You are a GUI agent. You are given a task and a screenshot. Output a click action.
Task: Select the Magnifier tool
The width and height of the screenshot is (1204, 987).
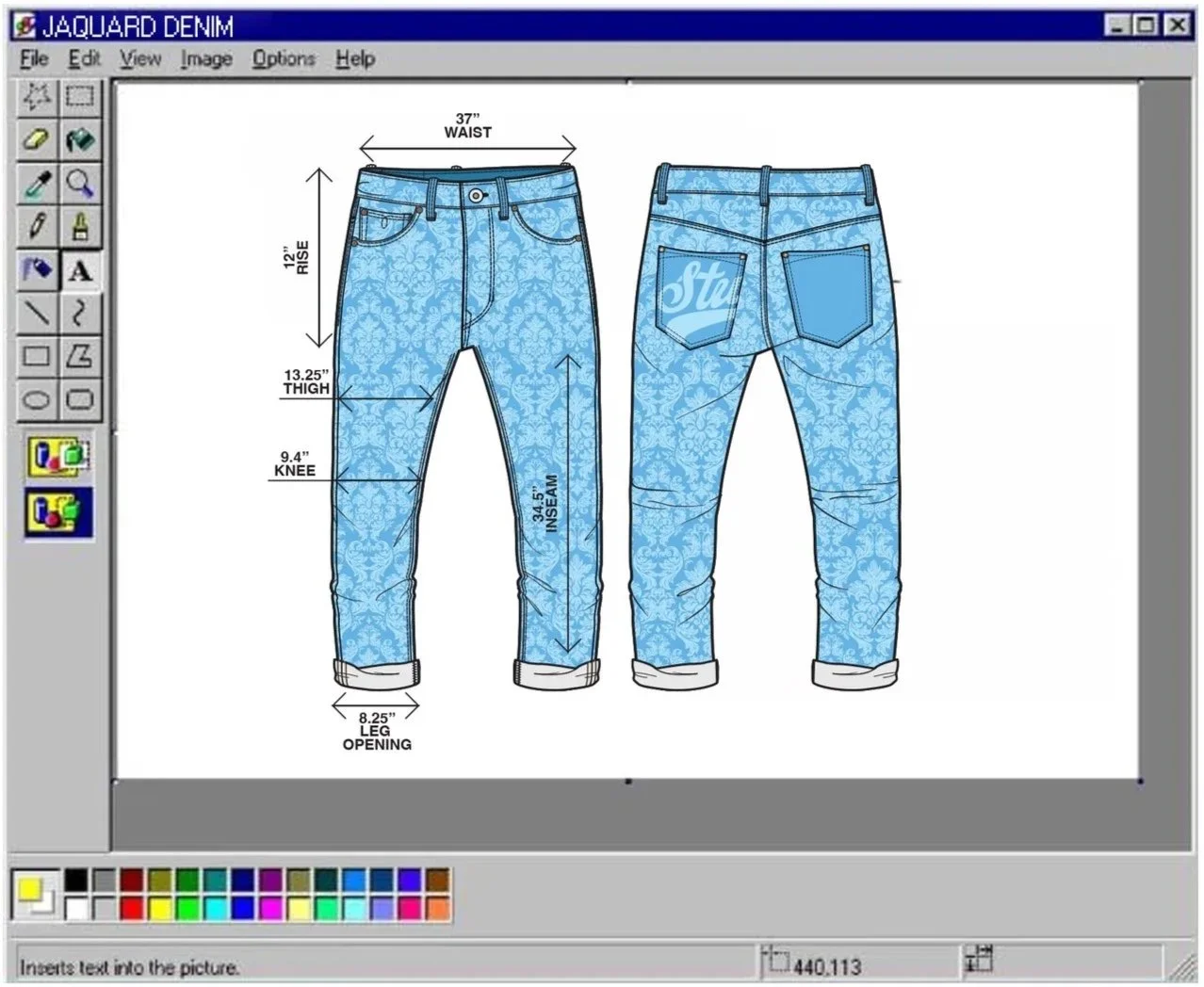pyautogui.click(x=81, y=183)
